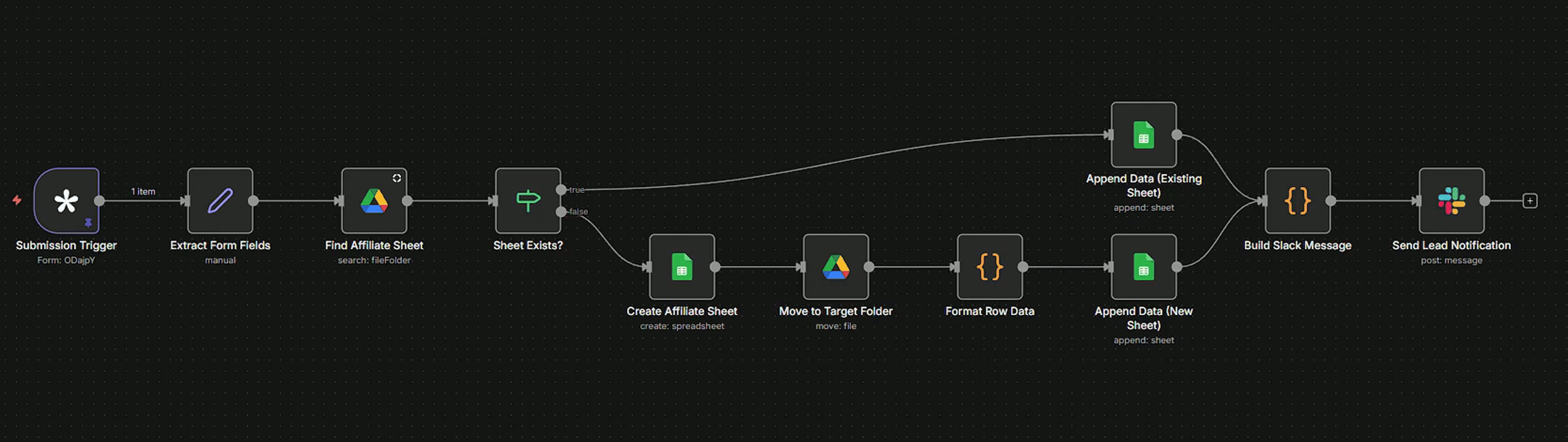Open the Format Row Data code node
Viewport: 1568px width, 442px height.
click(990, 267)
